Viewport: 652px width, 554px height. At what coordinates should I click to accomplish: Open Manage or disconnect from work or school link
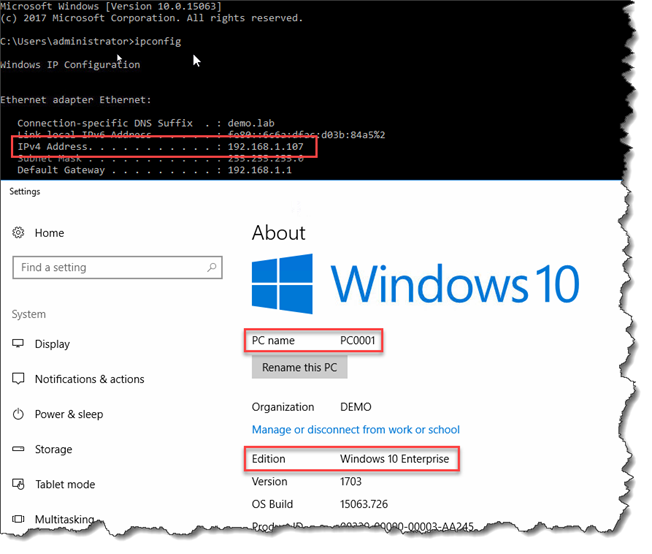(356, 430)
